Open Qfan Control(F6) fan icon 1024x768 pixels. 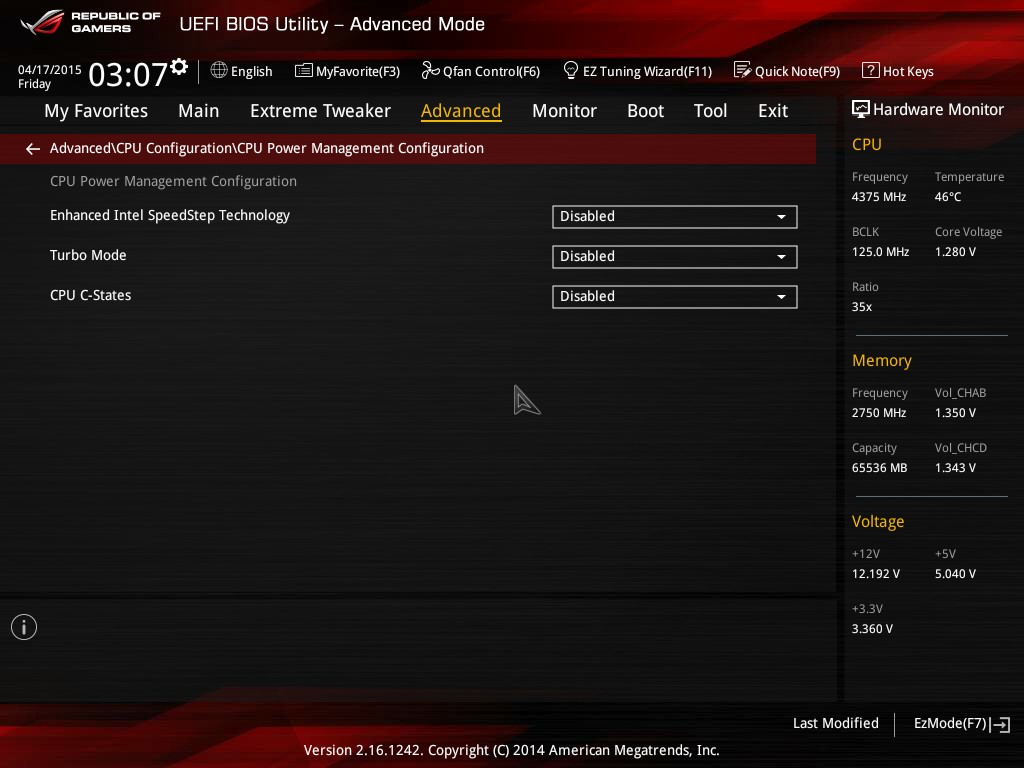[x=430, y=70]
